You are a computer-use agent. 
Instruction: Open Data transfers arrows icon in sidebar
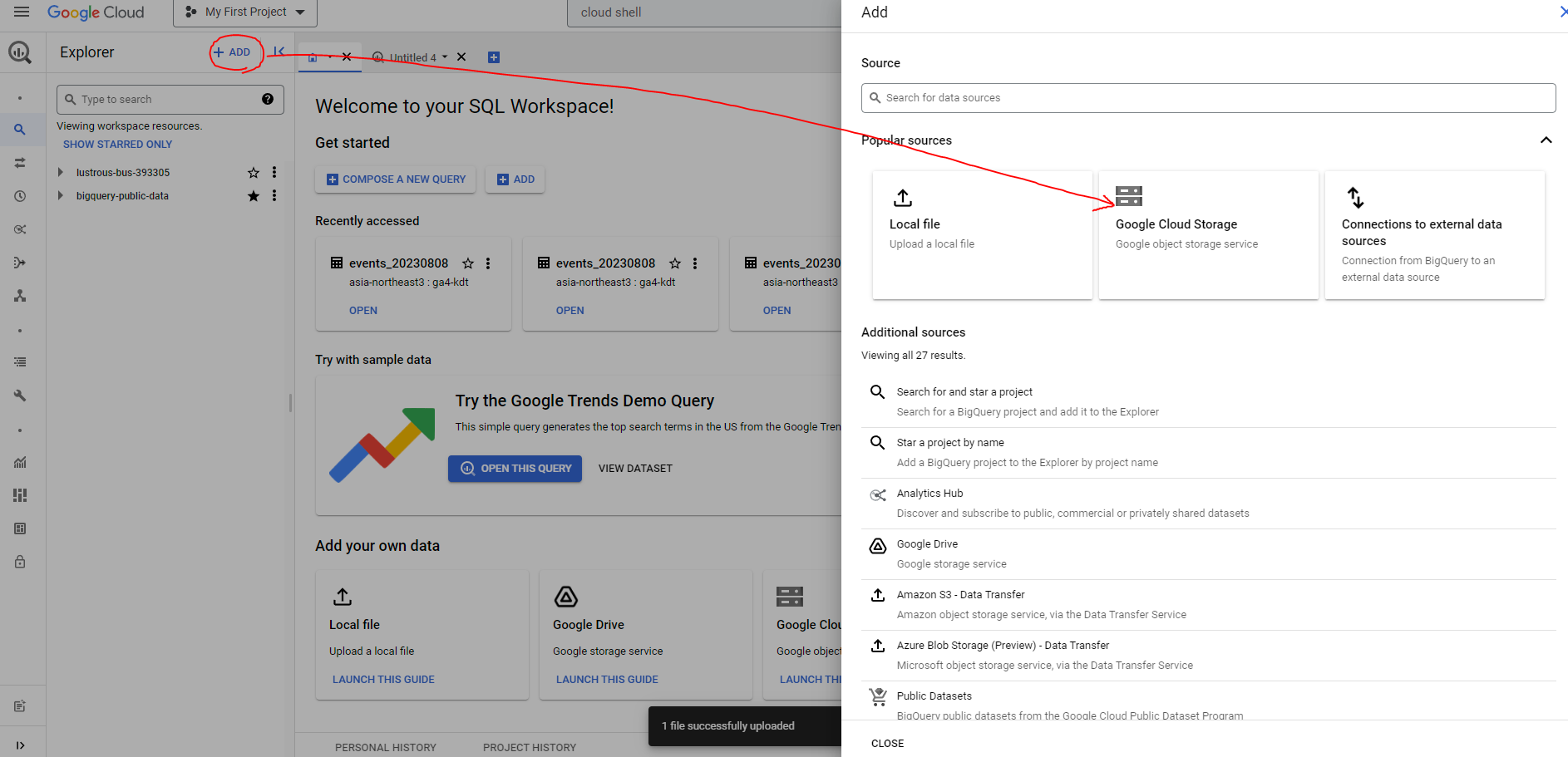point(20,163)
